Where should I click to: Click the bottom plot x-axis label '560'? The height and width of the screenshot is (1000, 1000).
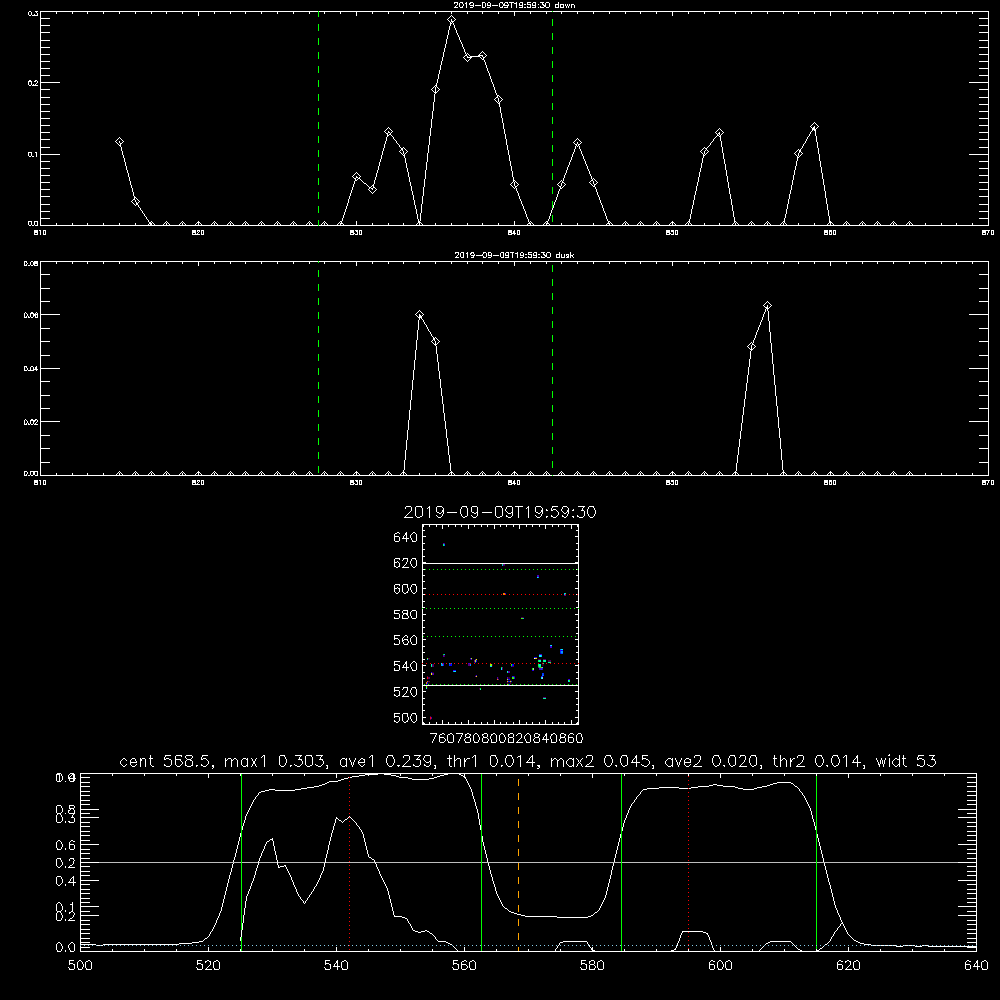464,966
